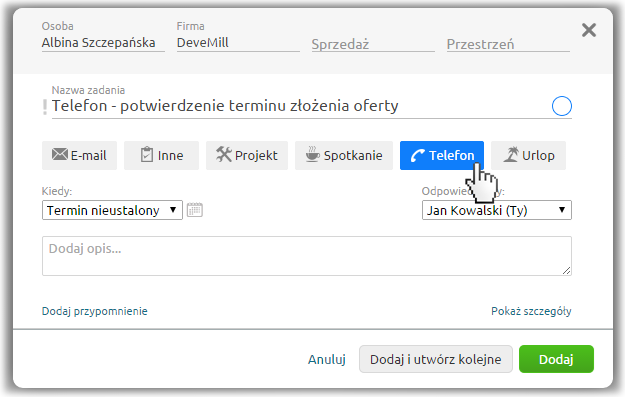Pick the Urlop task type

click(x=529, y=155)
